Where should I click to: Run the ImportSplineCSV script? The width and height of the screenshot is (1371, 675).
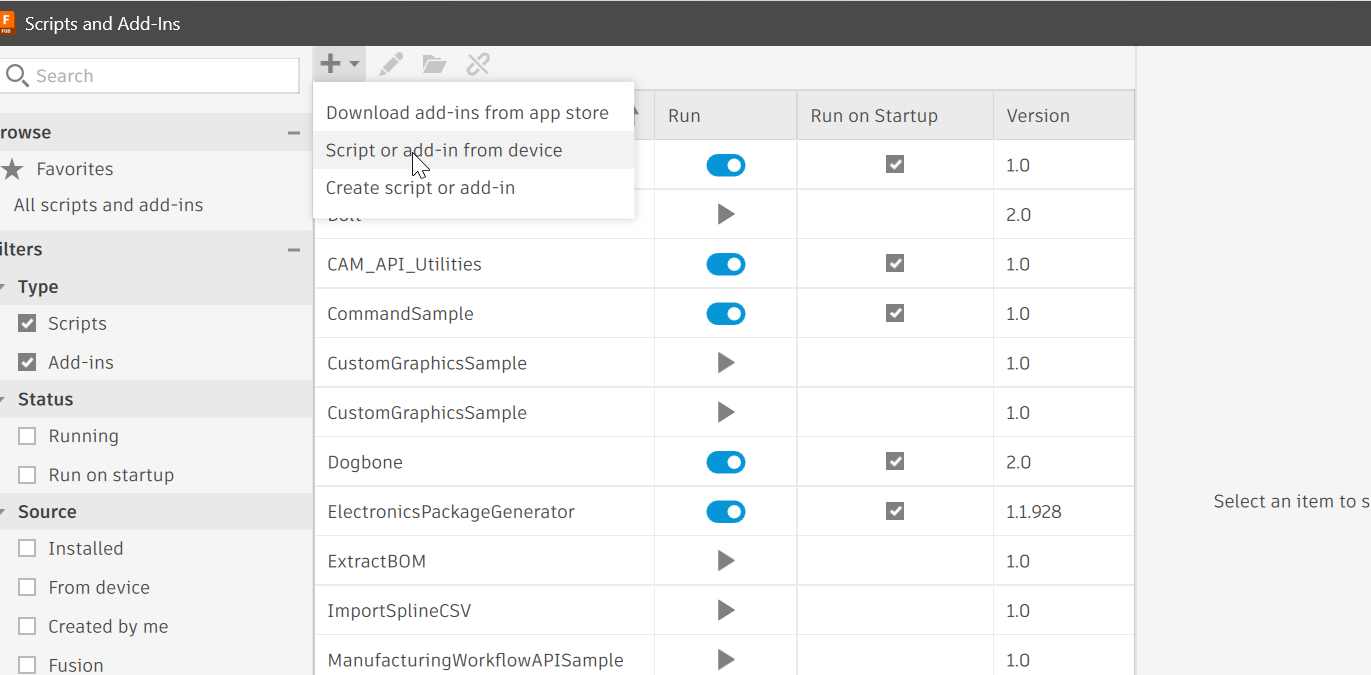coord(726,611)
